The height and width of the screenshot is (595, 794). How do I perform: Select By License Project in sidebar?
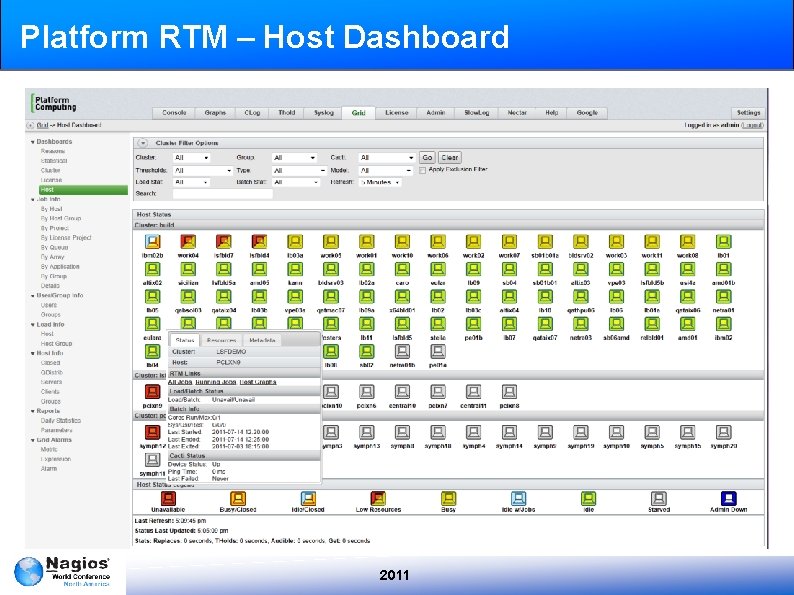[66, 237]
